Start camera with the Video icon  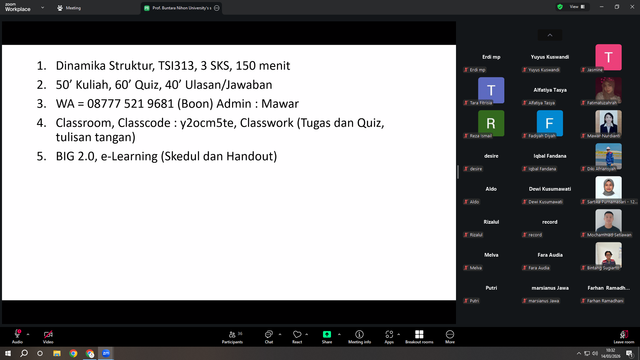[x=48, y=334]
